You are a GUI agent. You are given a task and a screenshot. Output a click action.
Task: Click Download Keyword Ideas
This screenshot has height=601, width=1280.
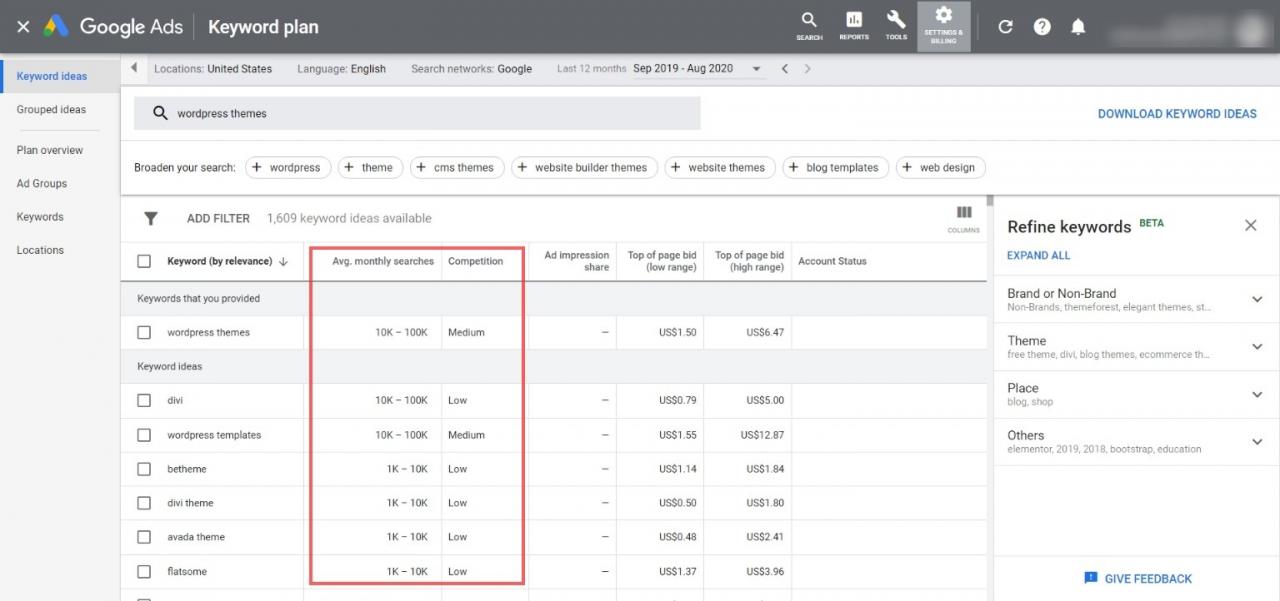(1177, 113)
